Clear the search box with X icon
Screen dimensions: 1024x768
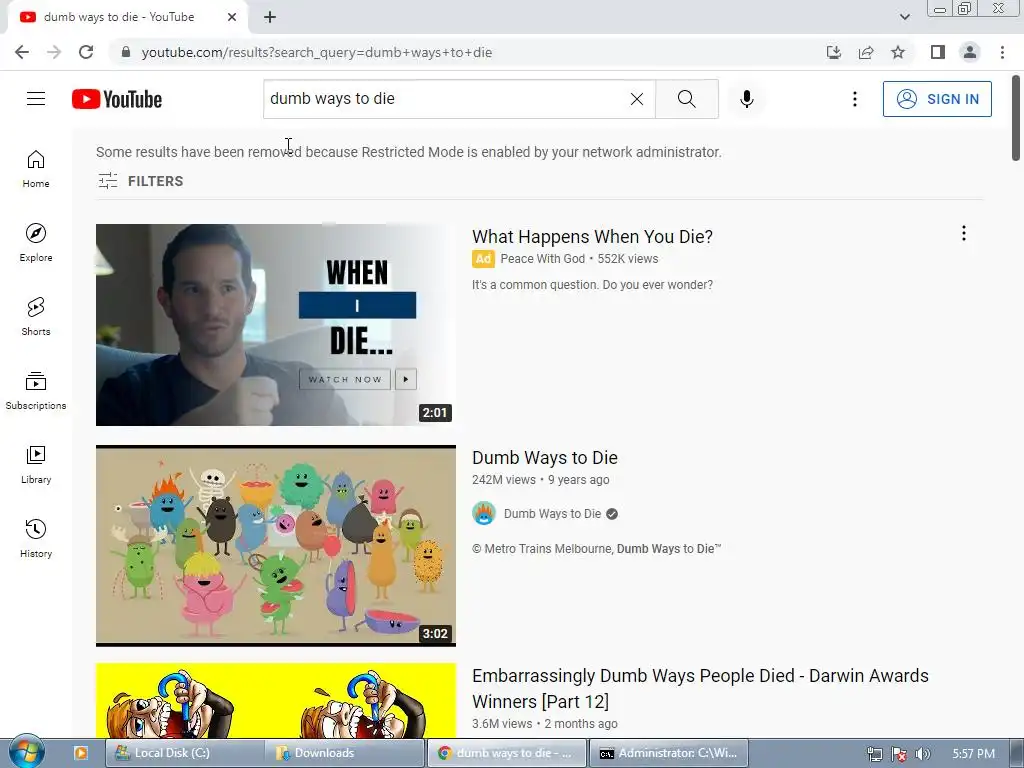[637, 99]
